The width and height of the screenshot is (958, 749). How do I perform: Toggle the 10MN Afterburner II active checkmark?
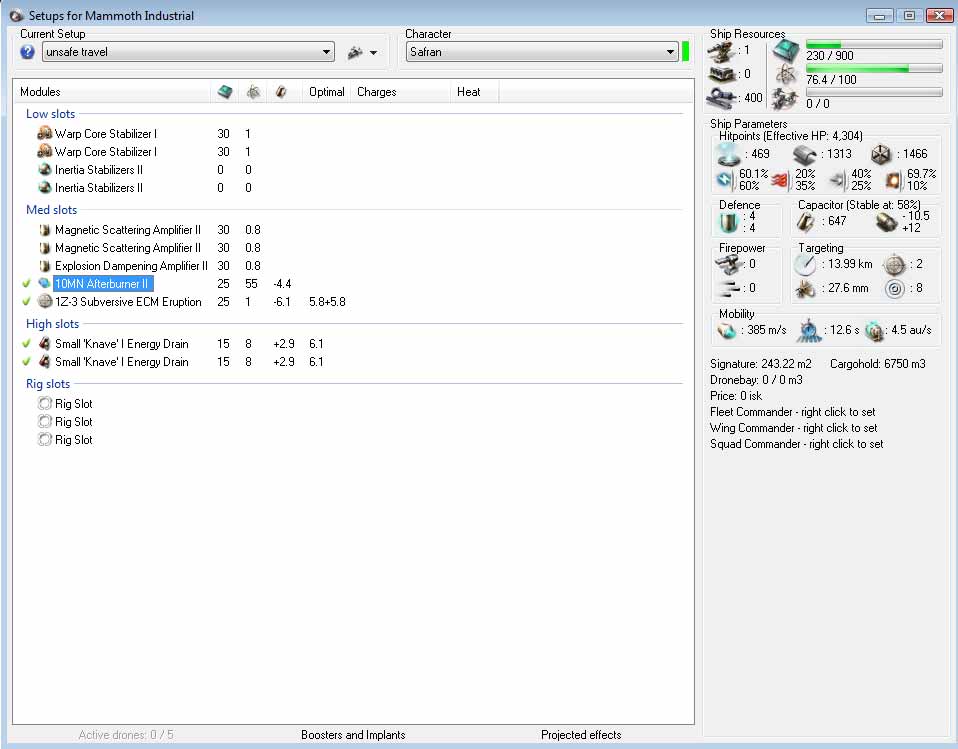tap(26, 284)
